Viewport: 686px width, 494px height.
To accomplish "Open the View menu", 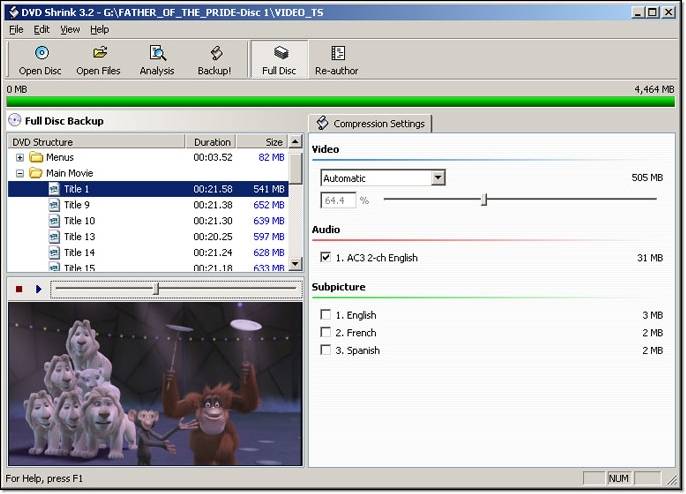I will 70,29.
